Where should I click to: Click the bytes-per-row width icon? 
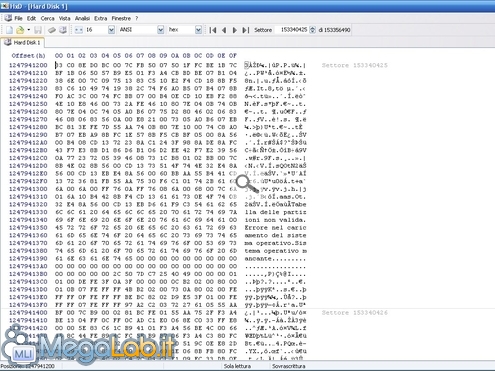click(78, 30)
